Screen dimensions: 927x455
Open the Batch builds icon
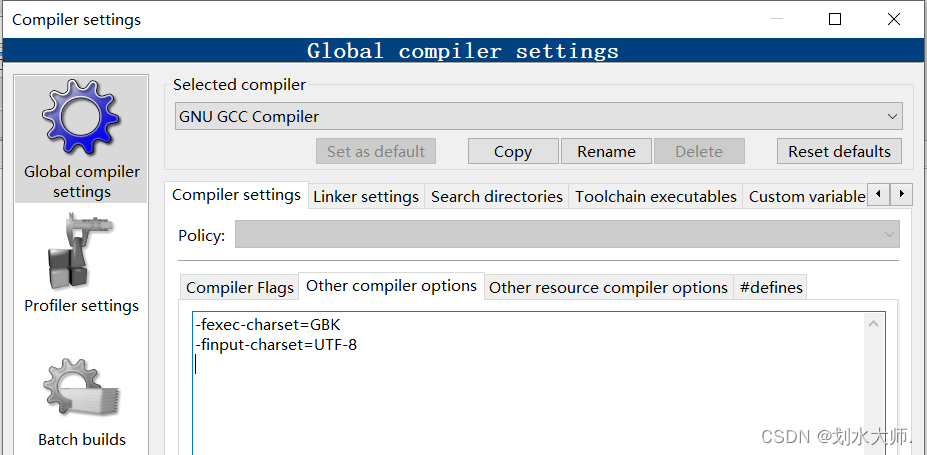coord(81,391)
